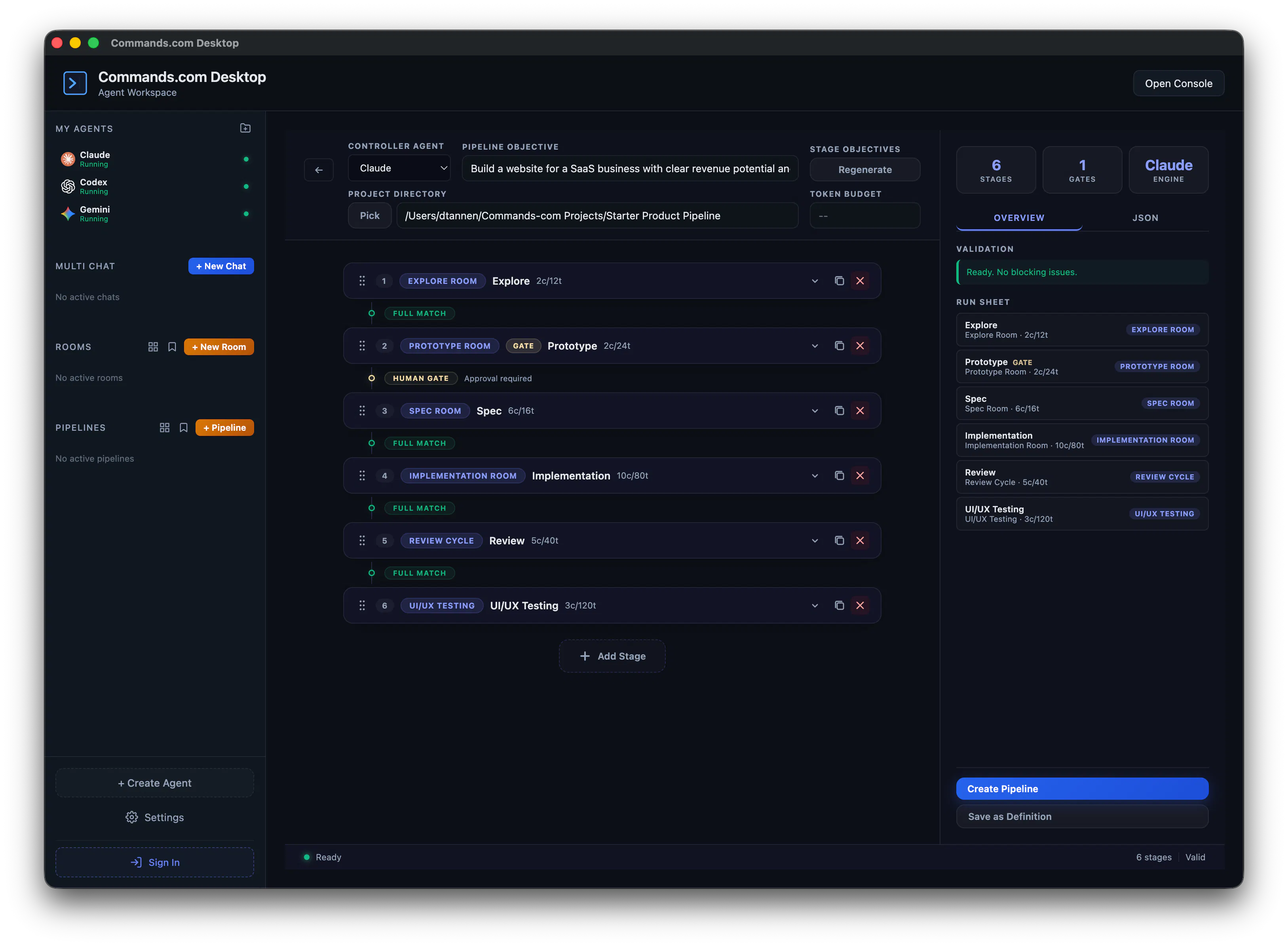The height and width of the screenshot is (947, 1288).
Task: Select the UI/UX Testing run sheet entry
Action: (x=1082, y=513)
